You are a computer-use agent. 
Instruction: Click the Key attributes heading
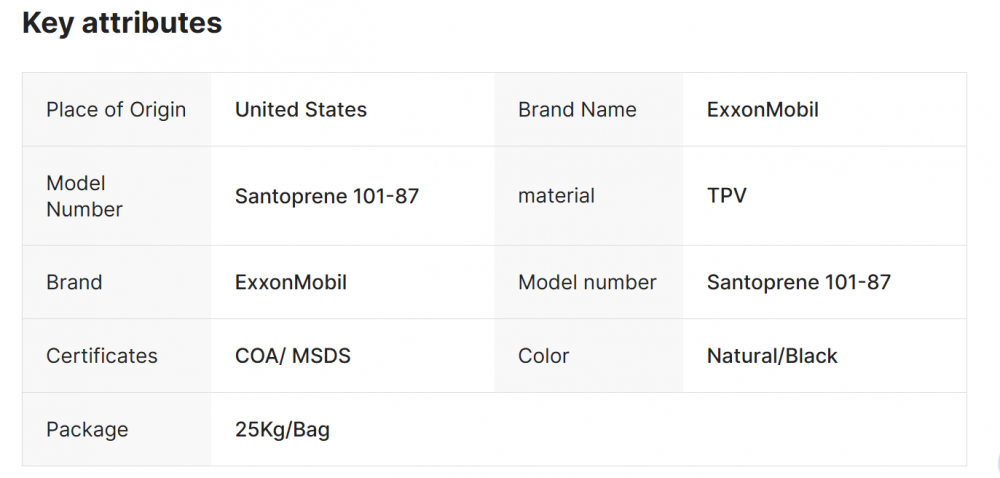click(122, 23)
